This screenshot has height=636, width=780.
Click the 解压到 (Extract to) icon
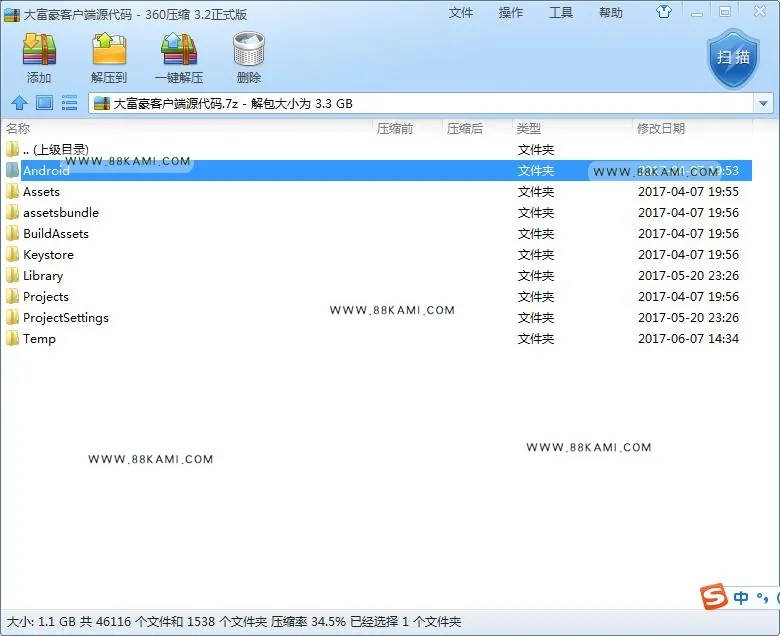[109, 49]
